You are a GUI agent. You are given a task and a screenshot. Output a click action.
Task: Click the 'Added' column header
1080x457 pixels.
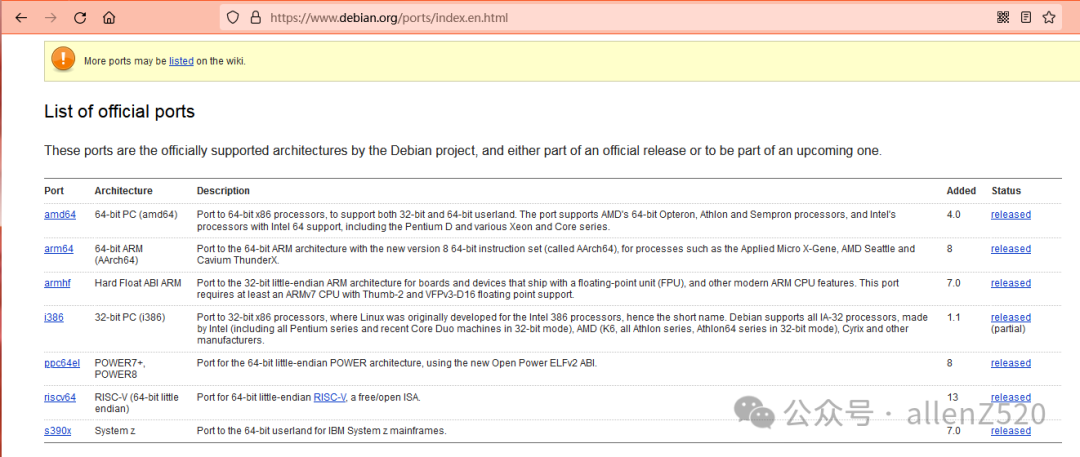961,190
